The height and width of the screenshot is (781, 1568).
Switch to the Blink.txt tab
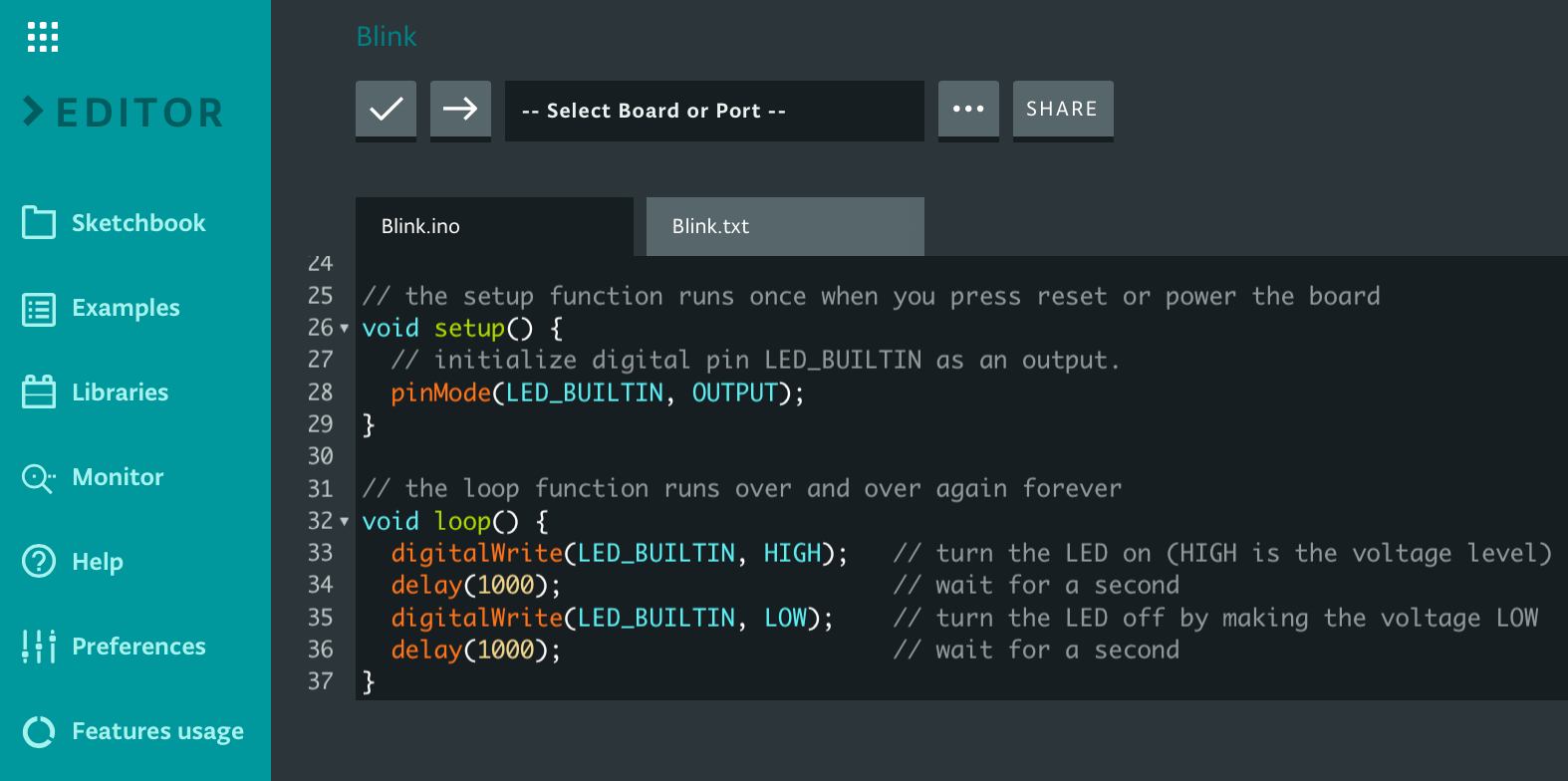click(785, 226)
